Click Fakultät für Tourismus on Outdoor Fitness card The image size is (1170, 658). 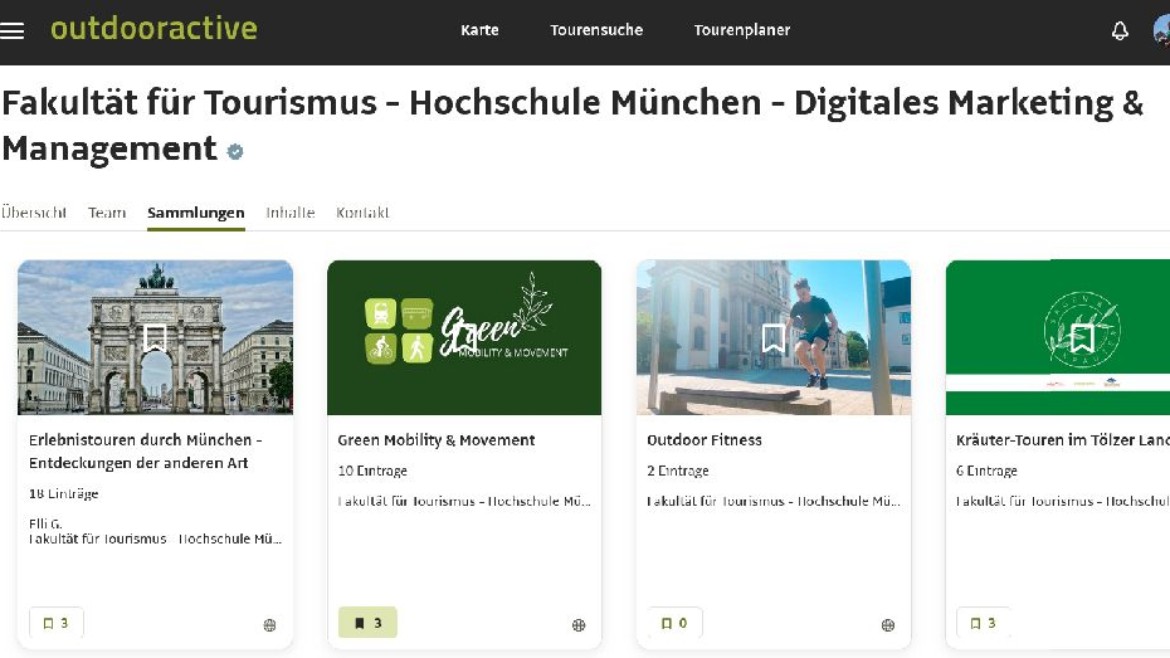774,501
